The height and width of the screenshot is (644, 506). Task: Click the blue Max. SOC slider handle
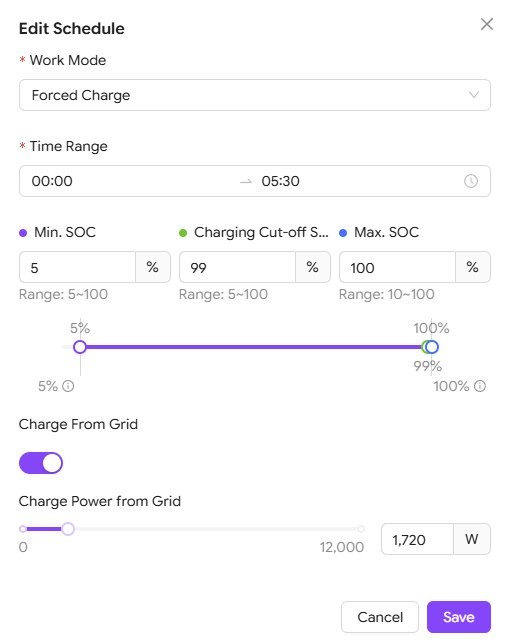pyautogui.click(x=432, y=347)
